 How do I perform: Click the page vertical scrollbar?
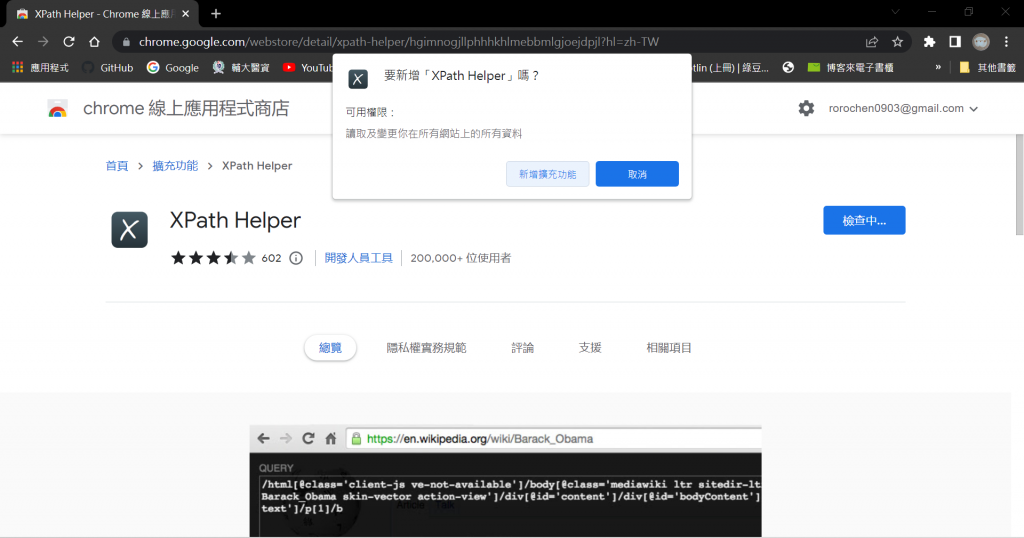(x=1019, y=185)
